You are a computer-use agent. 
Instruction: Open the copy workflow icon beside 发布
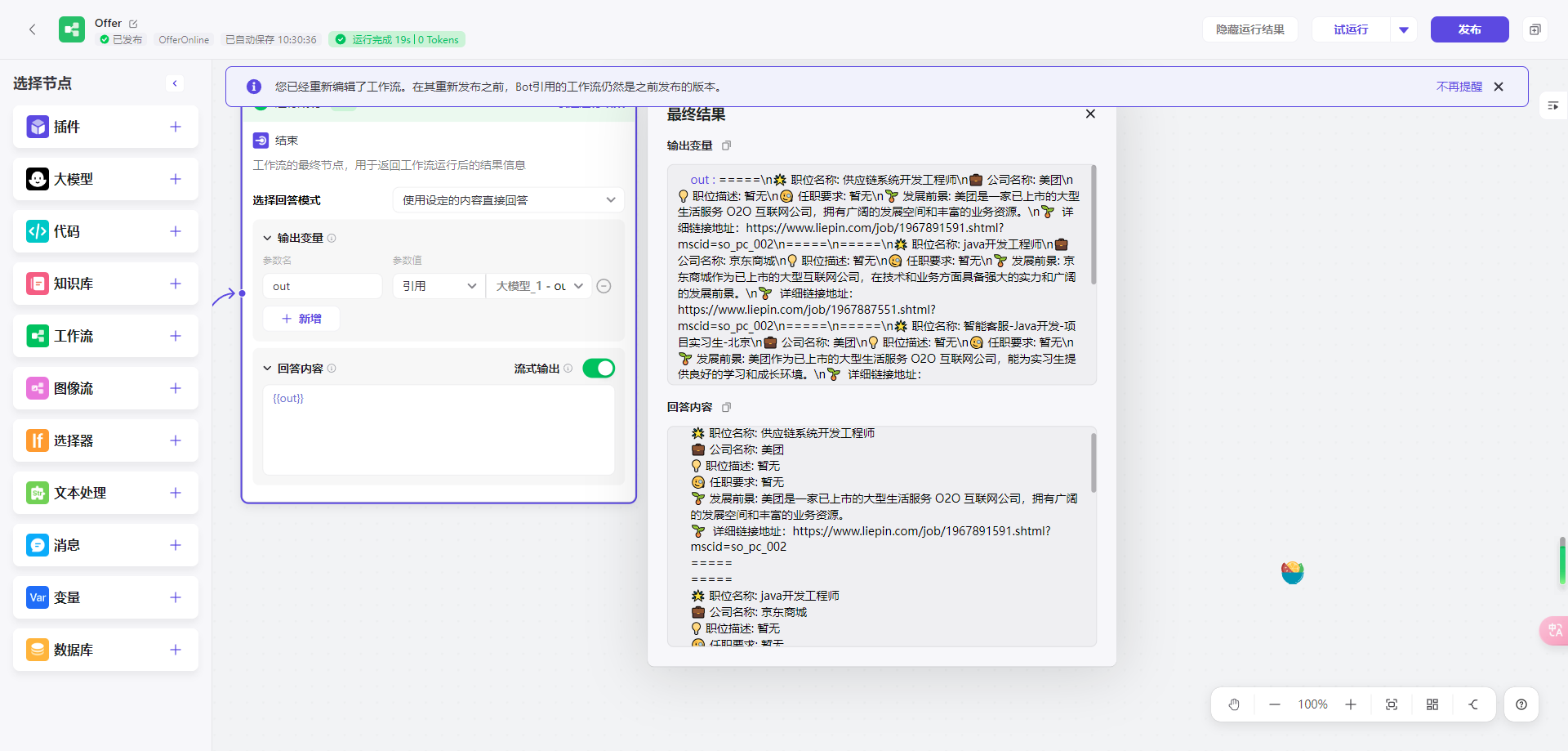coord(1535,29)
